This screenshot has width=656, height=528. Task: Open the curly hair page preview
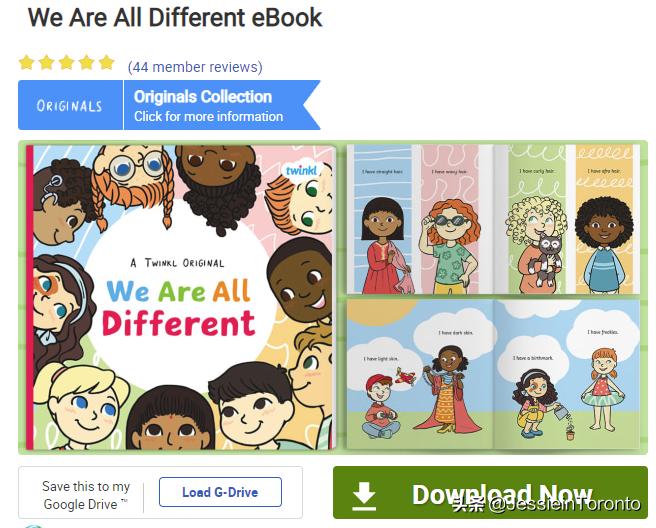click(x=537, y=219)
